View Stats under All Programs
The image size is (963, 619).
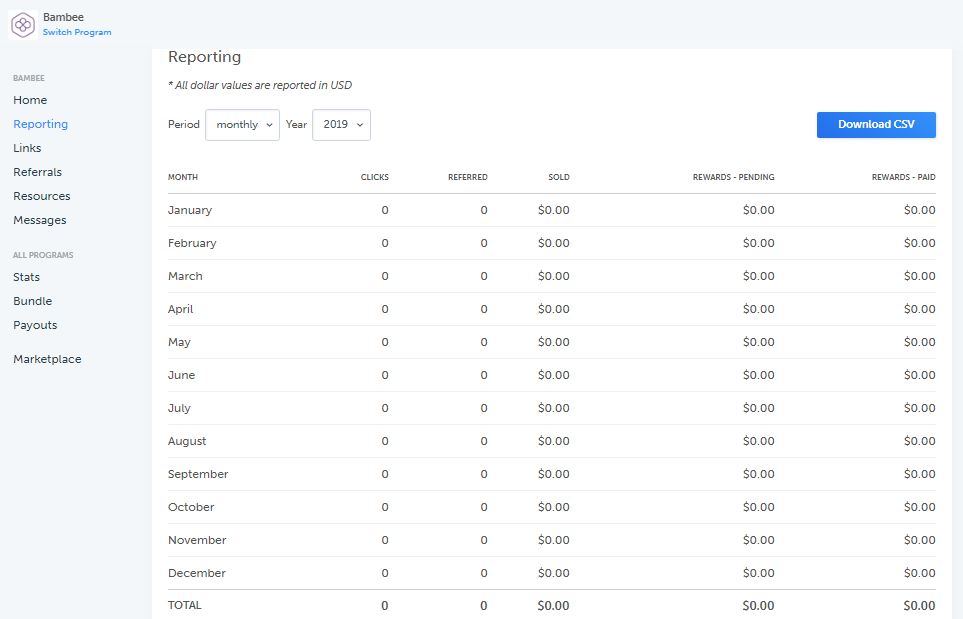[26, 277]
